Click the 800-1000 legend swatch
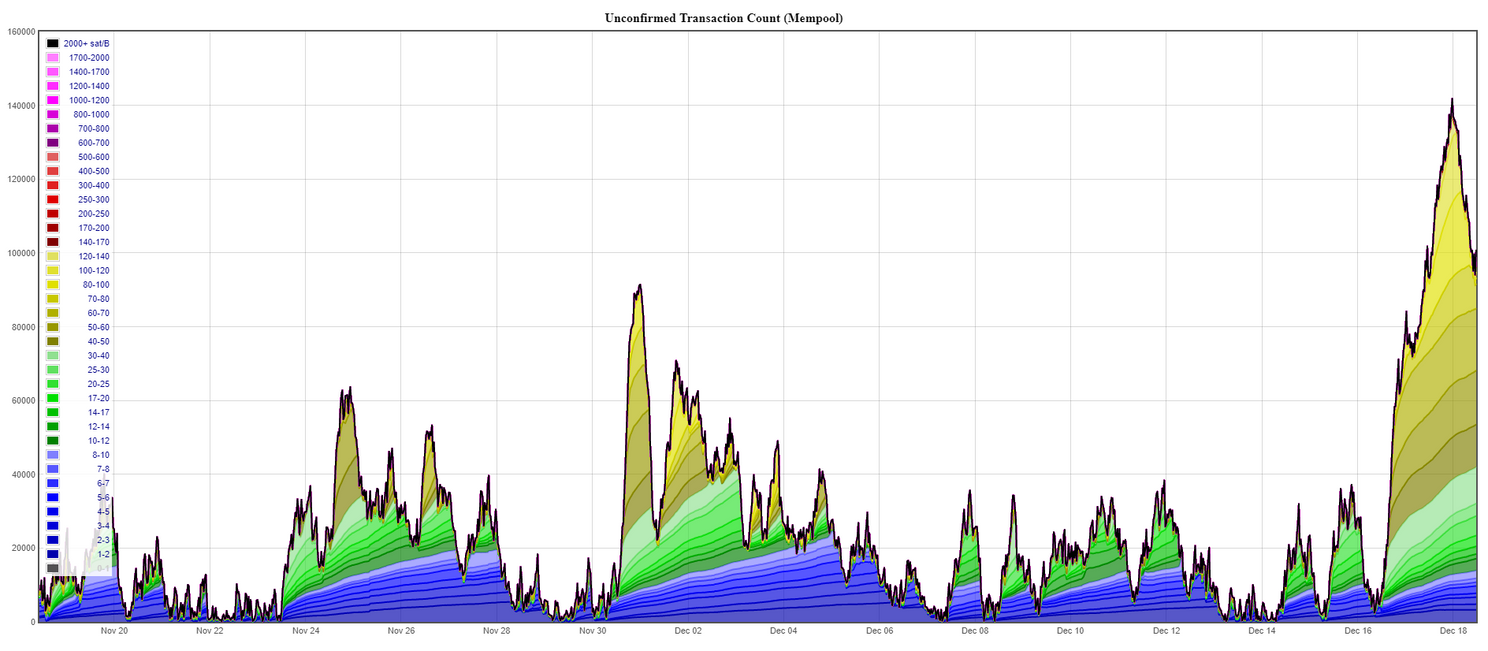Image resolution: width=1488 pixels, height=651 pixels. (x=53, y=115)
